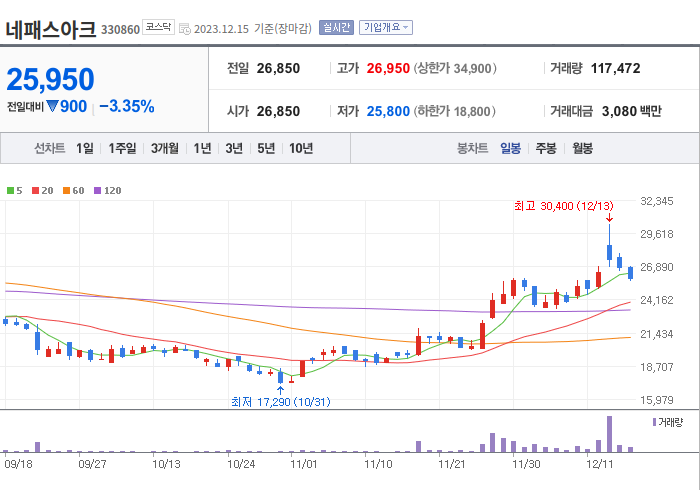Switch to 월봉 monthly candle chart
Viewport: 700px width, 490px height.
(583, 148)
